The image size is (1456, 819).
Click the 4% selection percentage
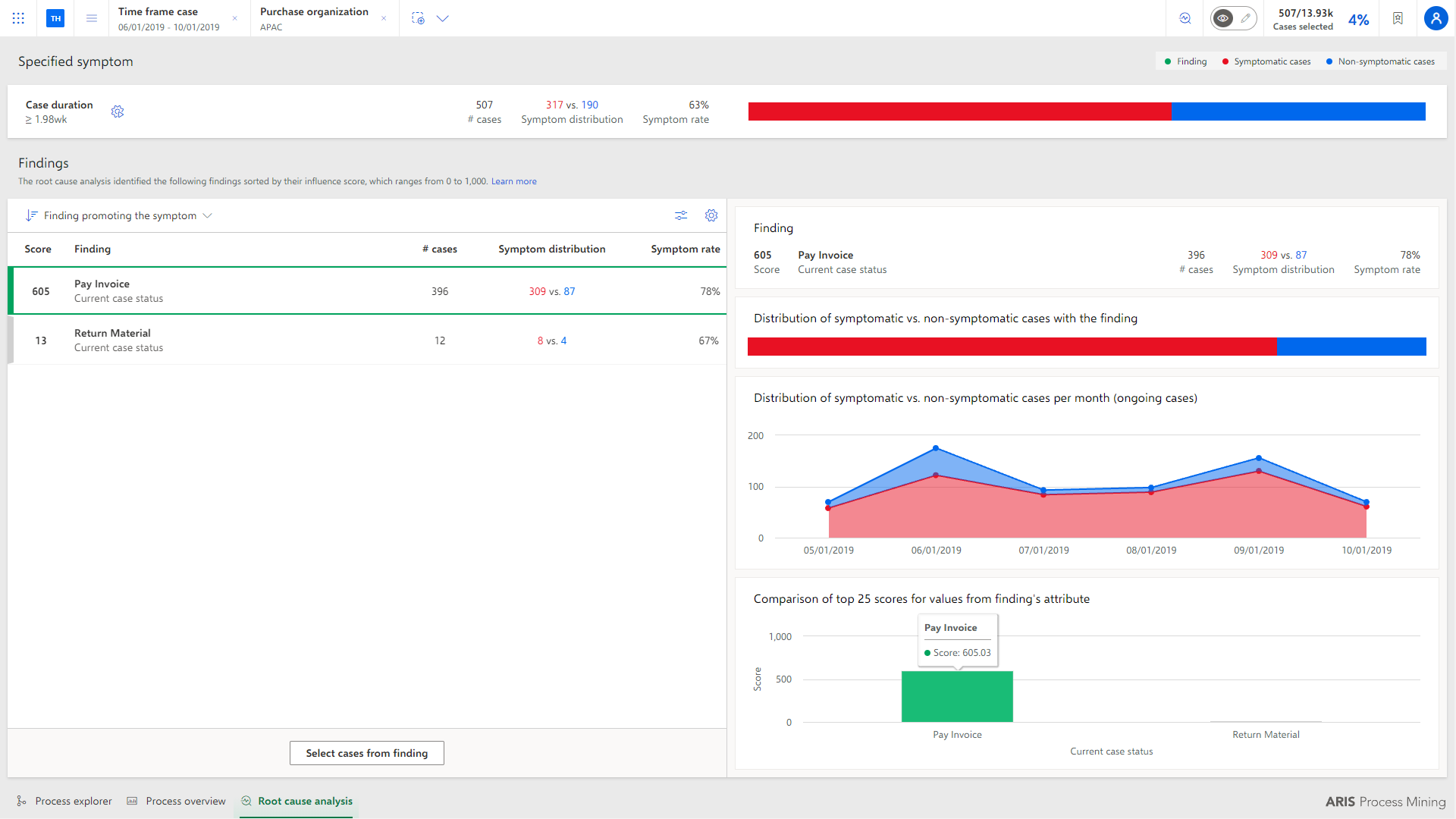pos(1358,20)
